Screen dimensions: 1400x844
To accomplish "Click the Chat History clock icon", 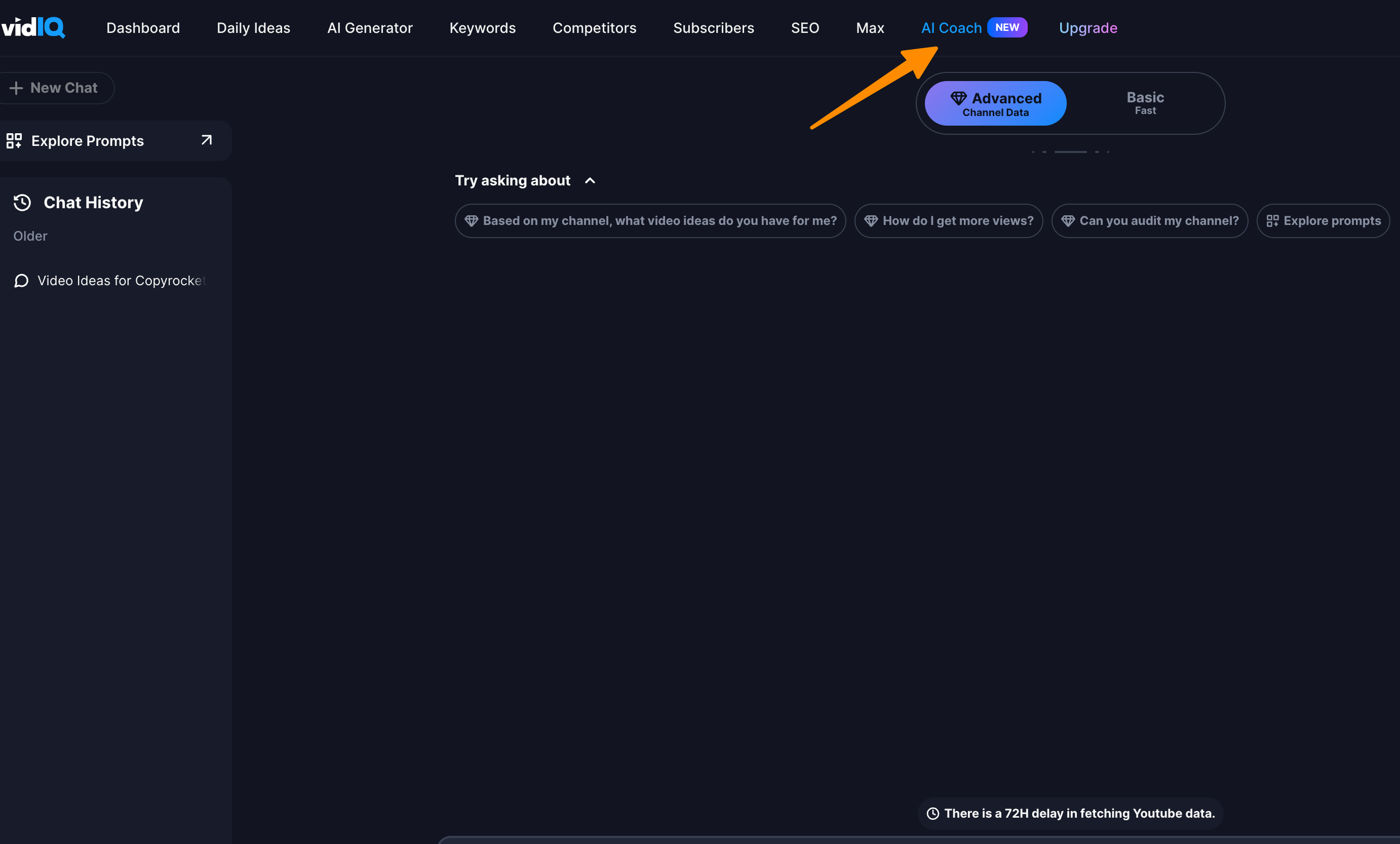I will (x=22, y=202).
